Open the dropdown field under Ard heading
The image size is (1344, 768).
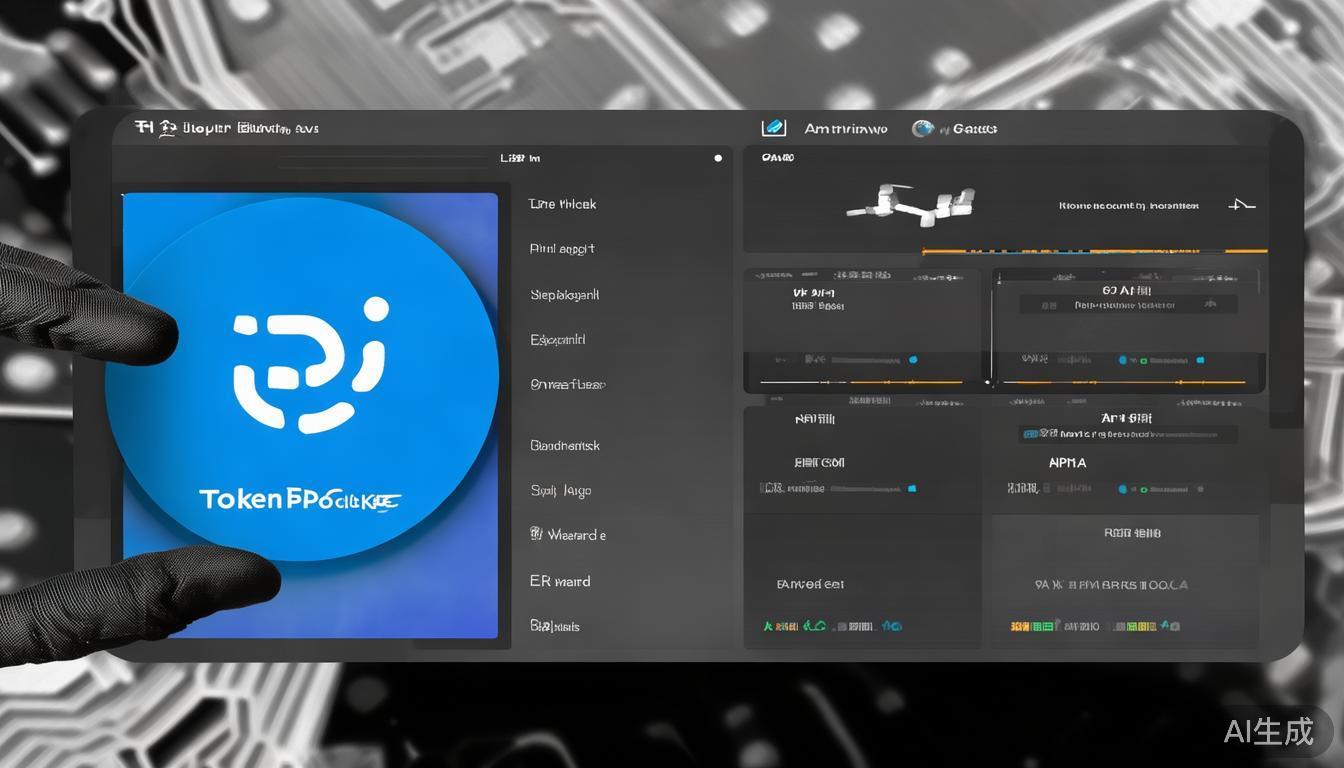pos(1127,434)
